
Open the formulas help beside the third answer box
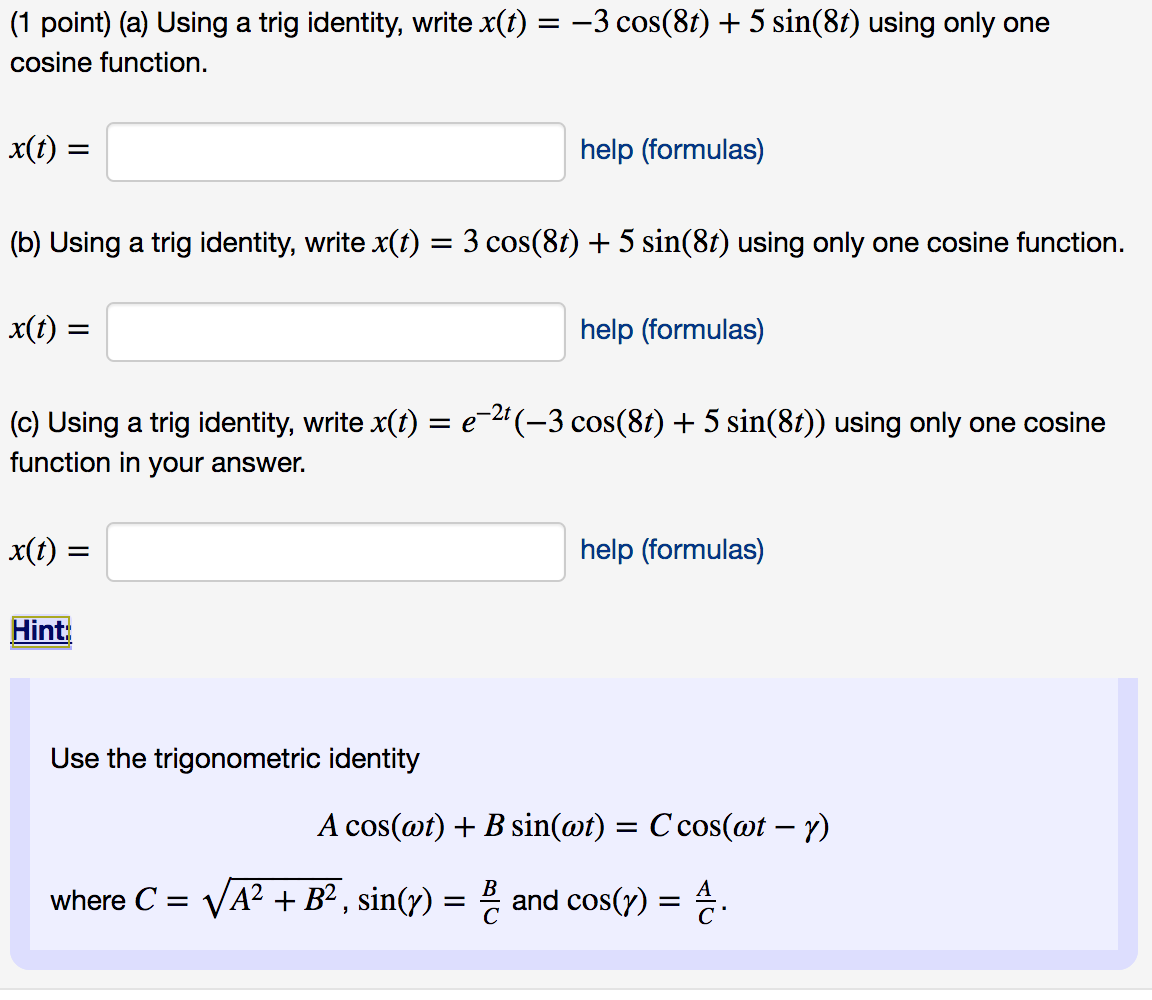pos(671,550)
